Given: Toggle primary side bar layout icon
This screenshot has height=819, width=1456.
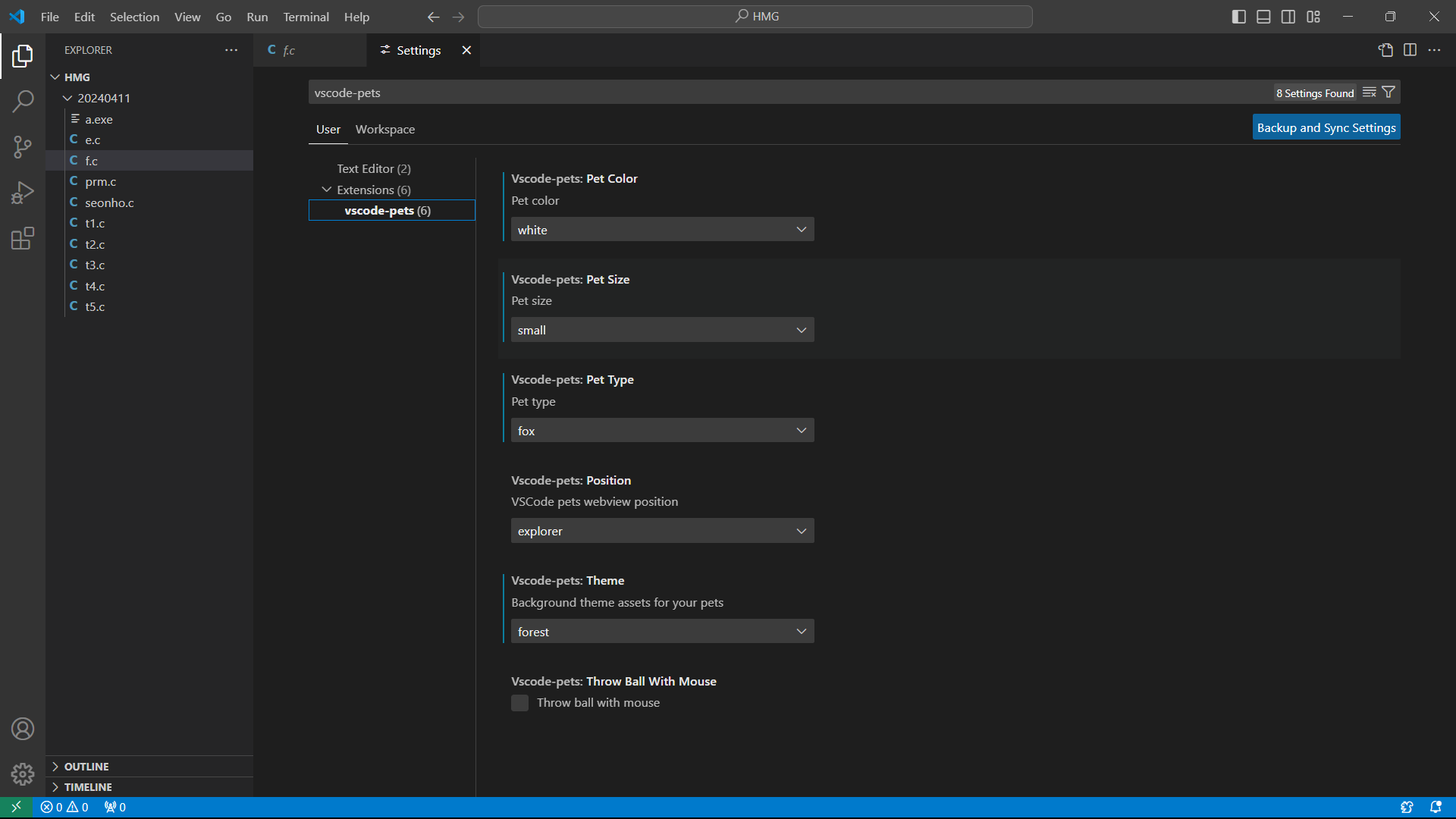Looking at the screenshot, I should click(x=1239, y=17).
